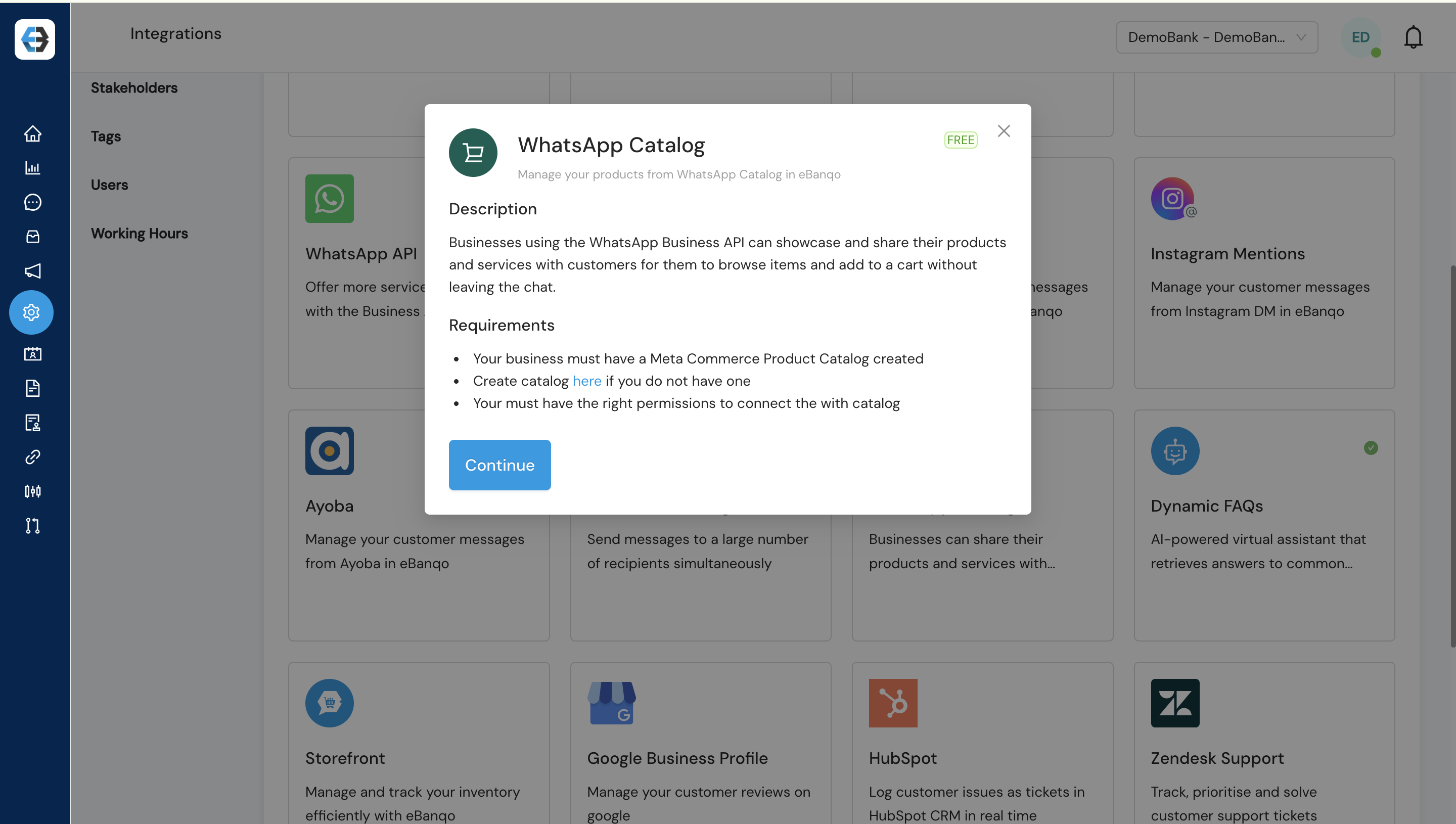1456x824 pixels.
Task: Click the eBanqo logo in the sidebar
Action: coord(34,39)
